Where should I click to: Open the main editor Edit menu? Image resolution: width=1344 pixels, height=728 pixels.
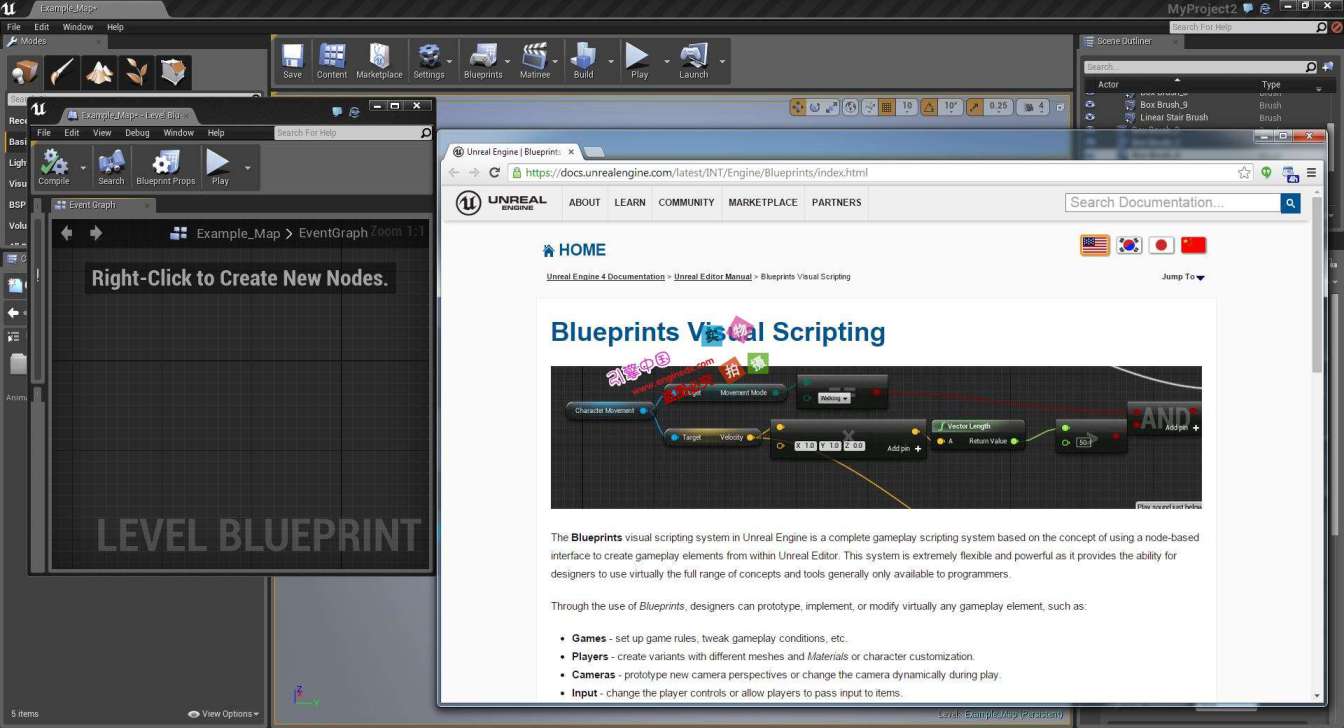click(x=42, y=27)
